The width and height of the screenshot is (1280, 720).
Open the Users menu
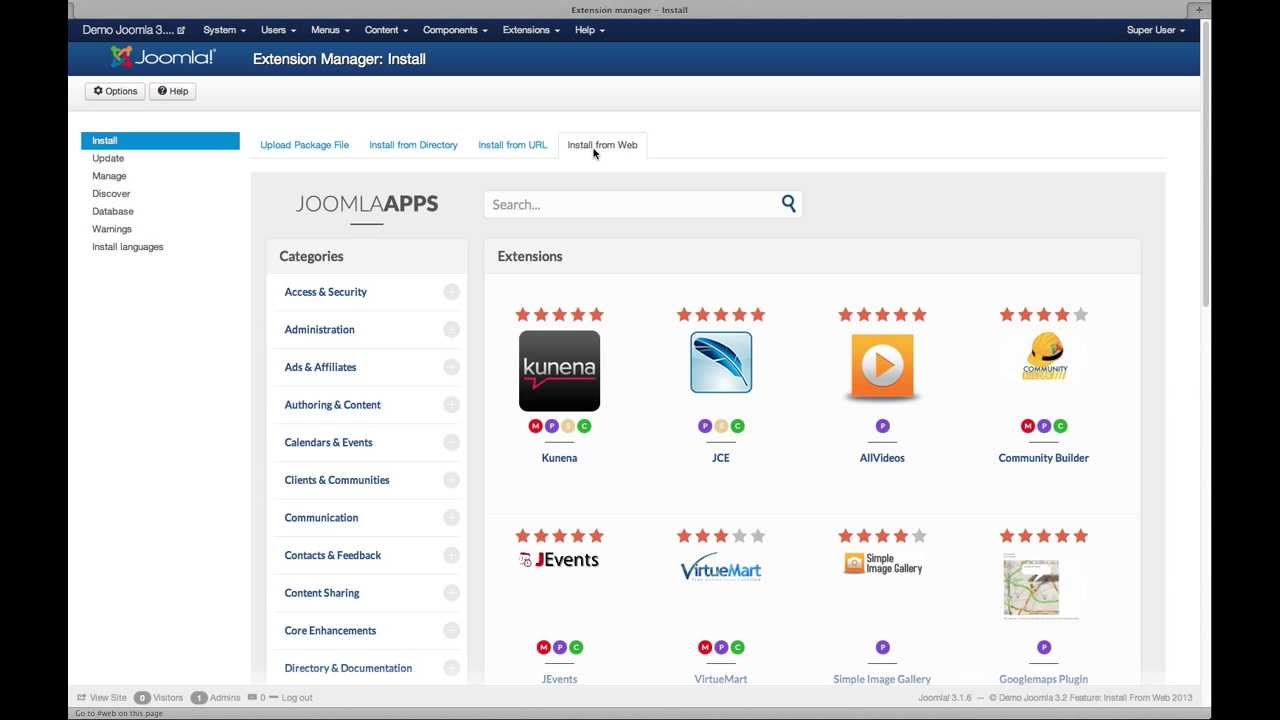pos(278,30)
